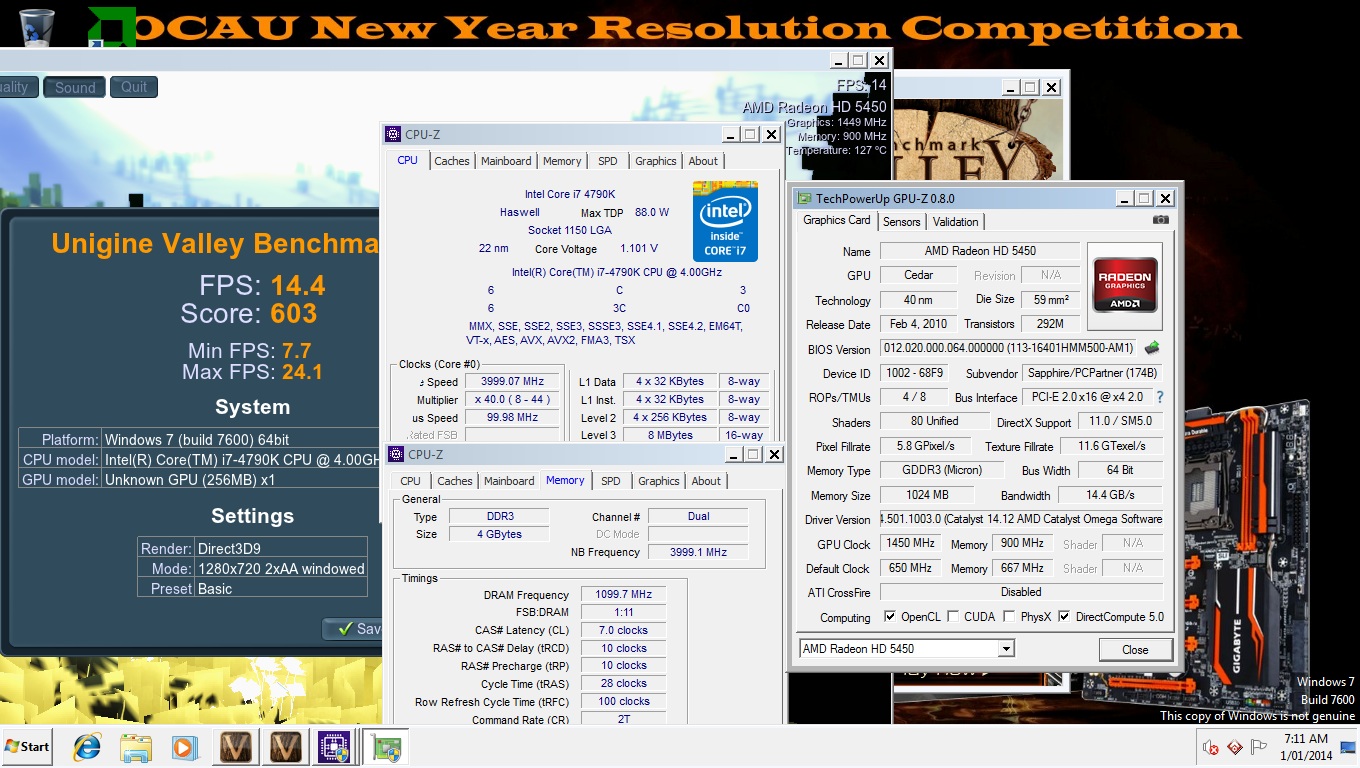Click the ATI CrossFire Disabled field
Screen dimensions: 1360x768
pyautogui.click(x=1021, y=592)
